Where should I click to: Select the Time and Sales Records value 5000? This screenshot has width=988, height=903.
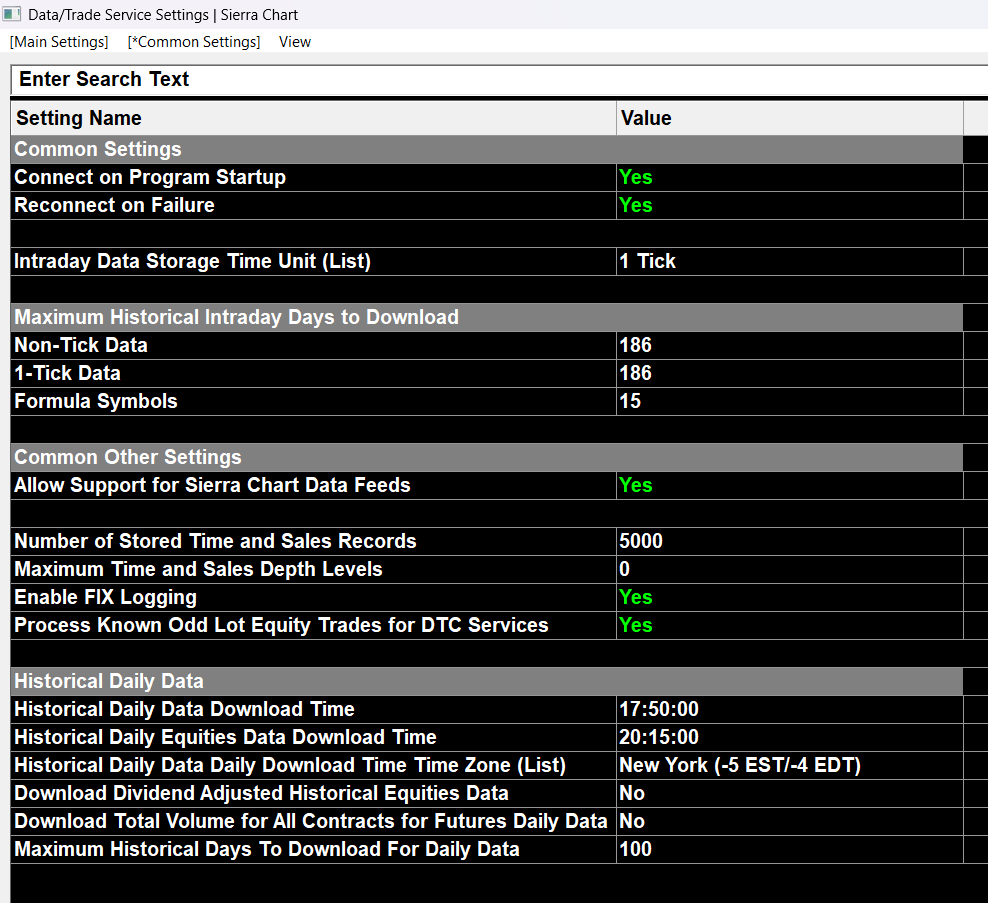pyautogui.click(x=790, y=541)
